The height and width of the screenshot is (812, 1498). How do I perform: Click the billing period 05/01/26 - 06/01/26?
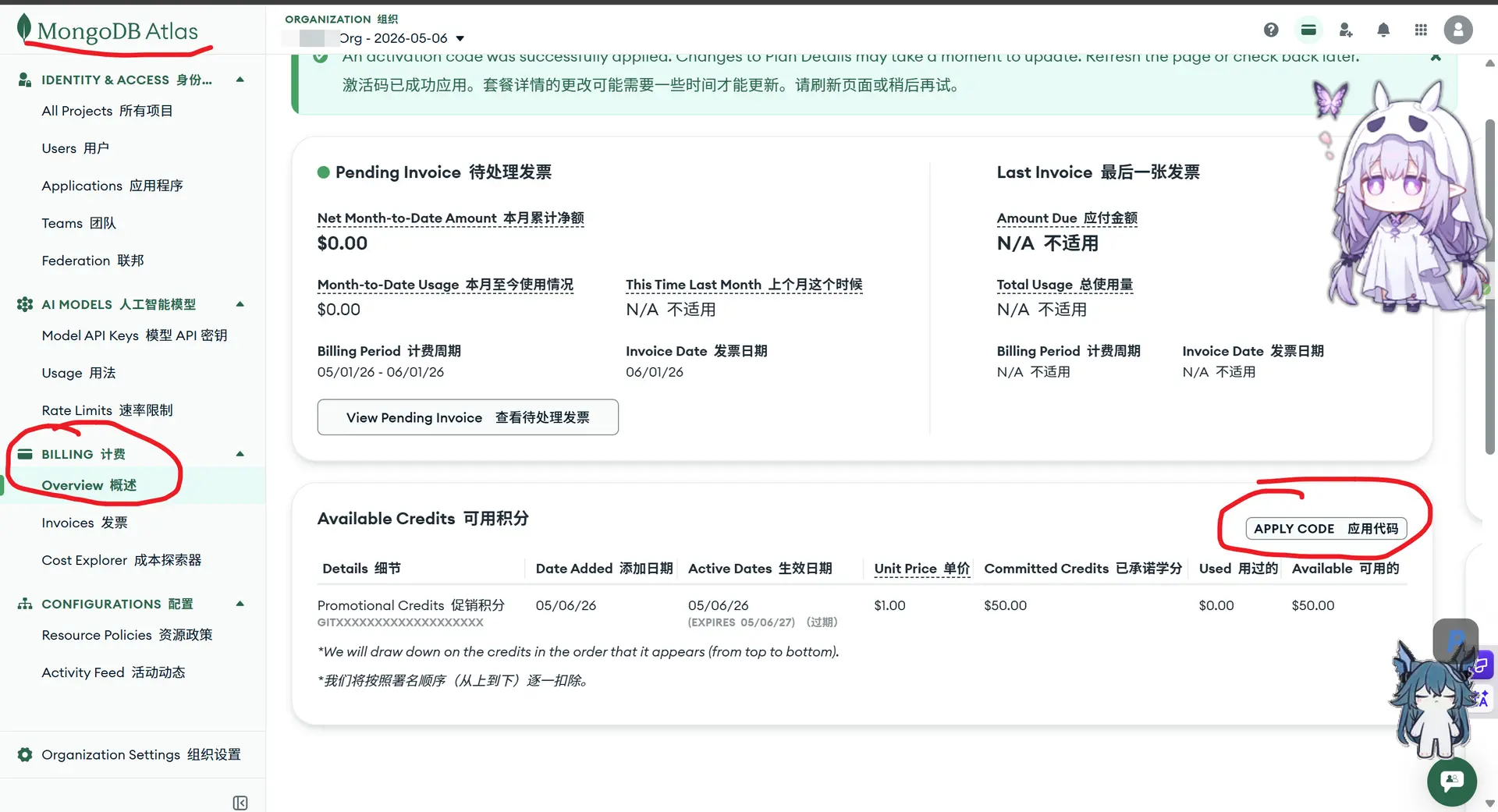coord(381,372)
